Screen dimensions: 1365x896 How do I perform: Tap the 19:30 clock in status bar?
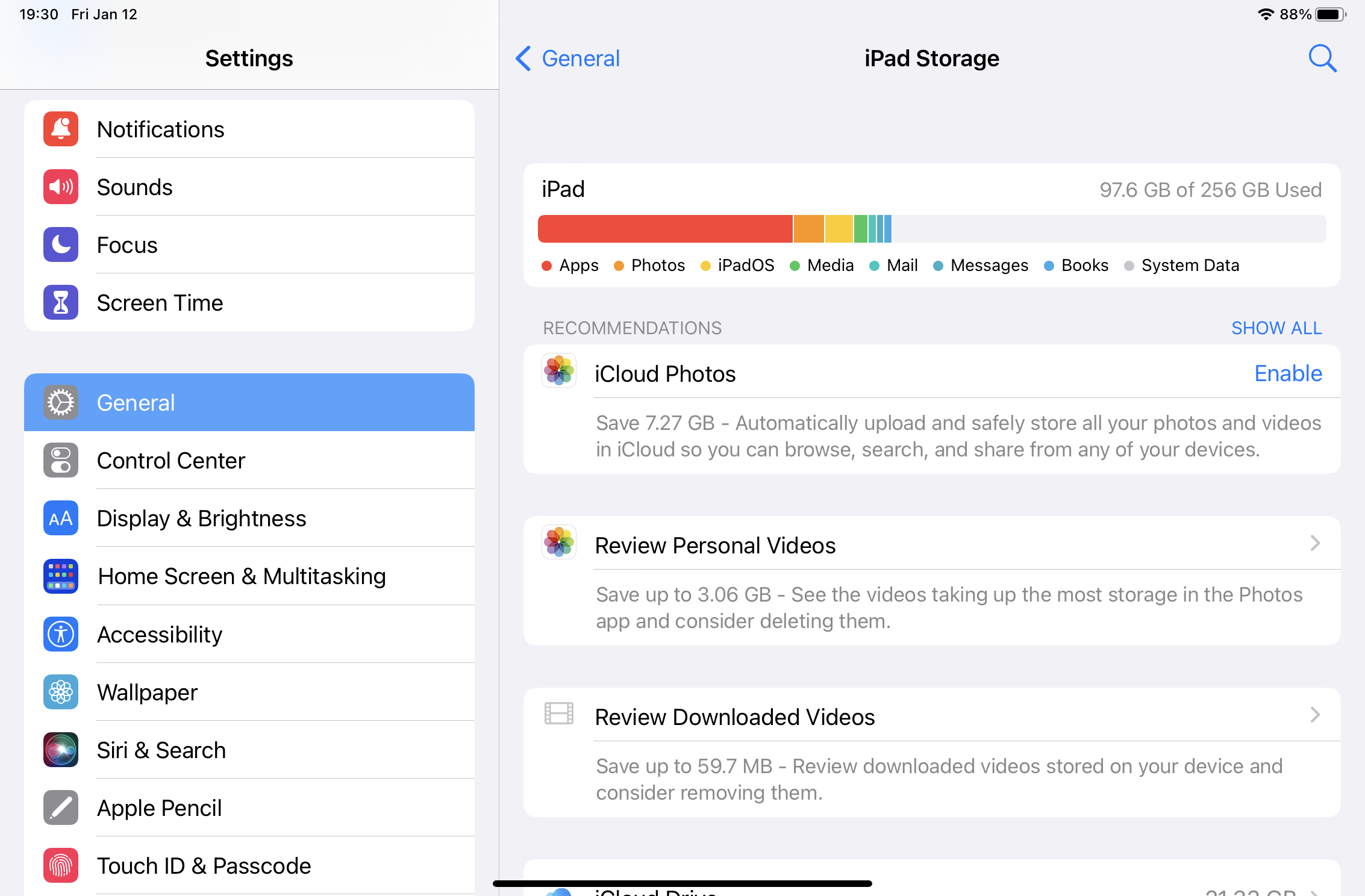tap(39, 14)
